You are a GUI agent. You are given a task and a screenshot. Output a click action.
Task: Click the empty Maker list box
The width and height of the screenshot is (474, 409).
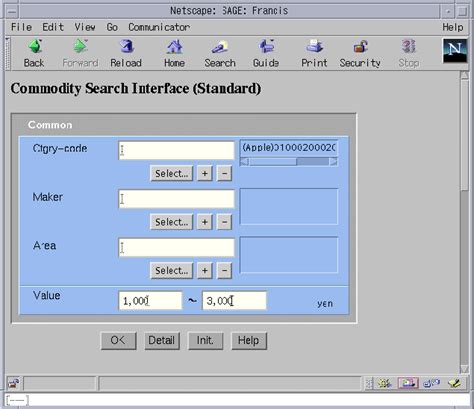pos(289,207)
